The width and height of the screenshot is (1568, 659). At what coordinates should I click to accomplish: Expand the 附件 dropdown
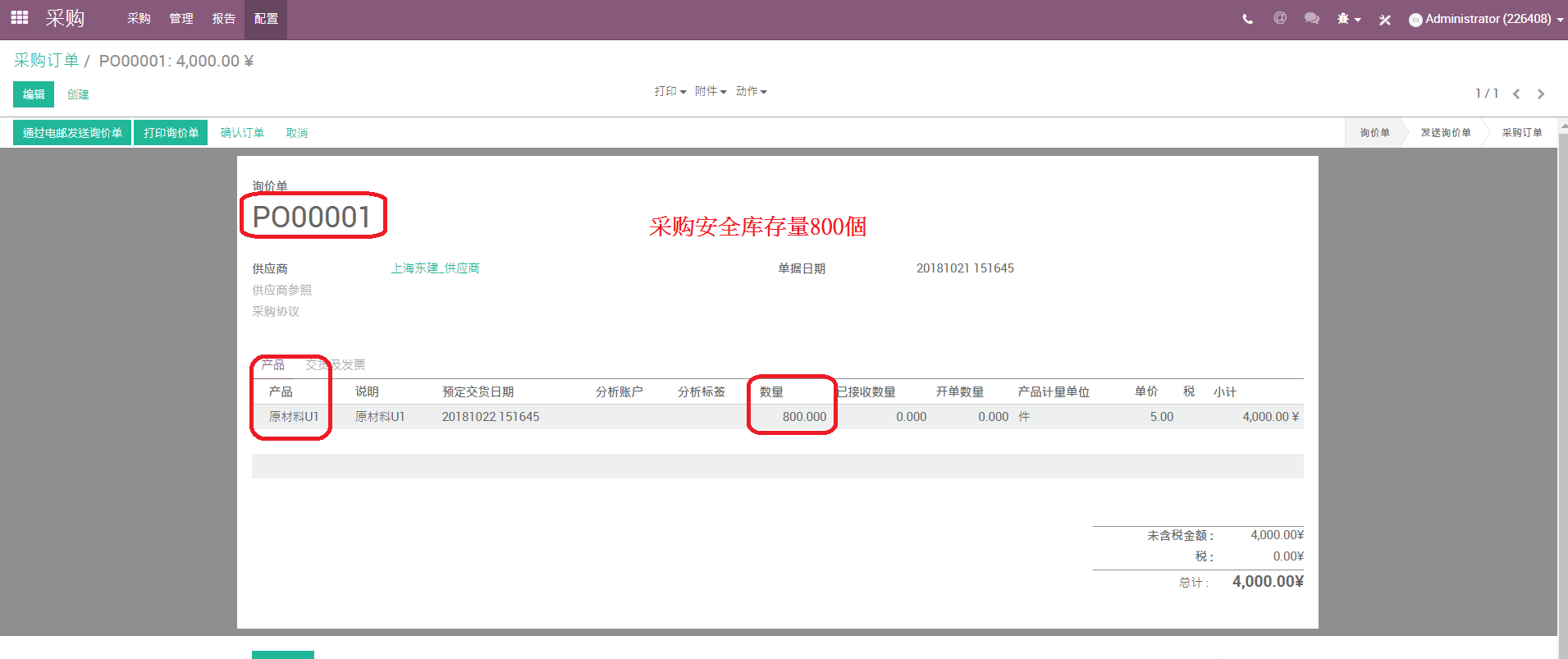pos(711,91)
